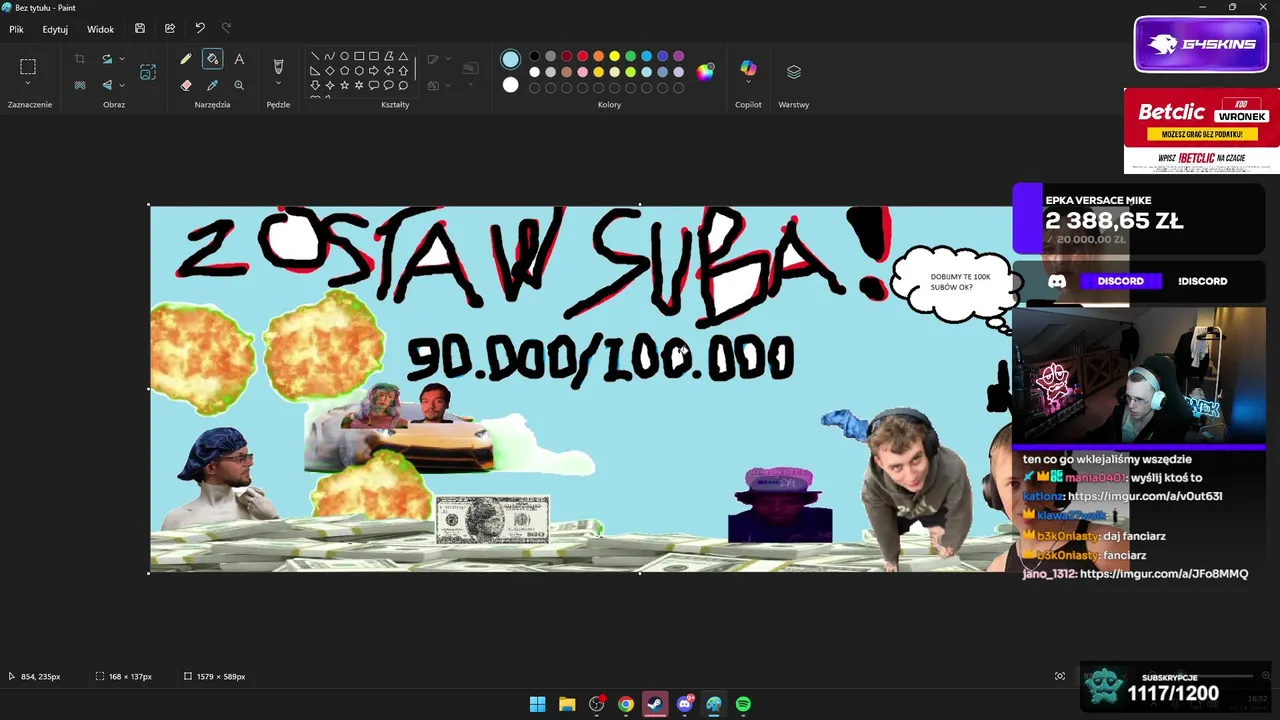Pick the green color swatch

630,56
